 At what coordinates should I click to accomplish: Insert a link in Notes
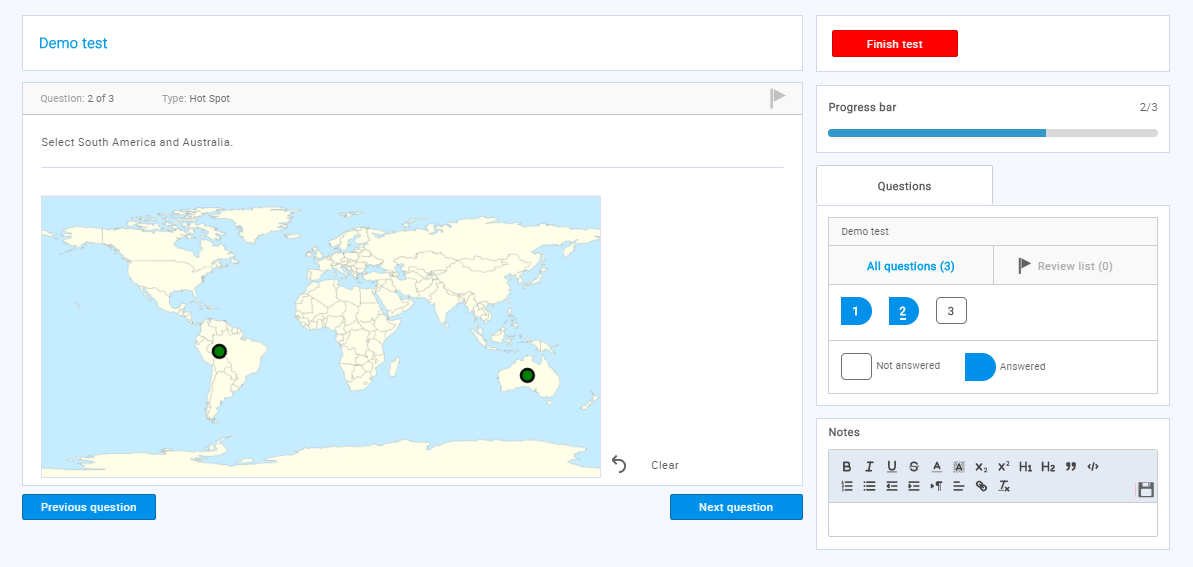pyautogui.click(x=981, y=486)
